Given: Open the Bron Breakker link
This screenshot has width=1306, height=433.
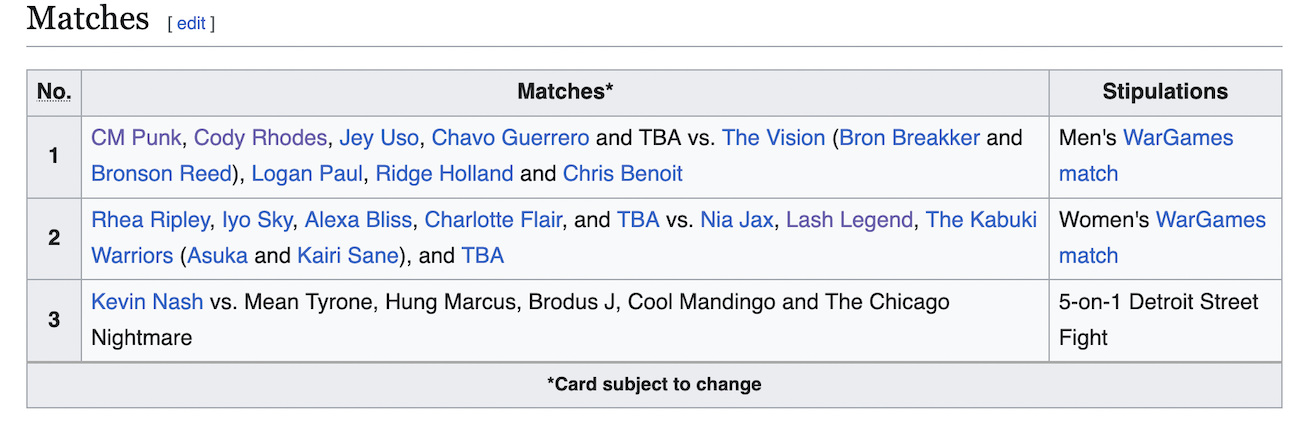Looking at the screenshot, I should [909, 138].
